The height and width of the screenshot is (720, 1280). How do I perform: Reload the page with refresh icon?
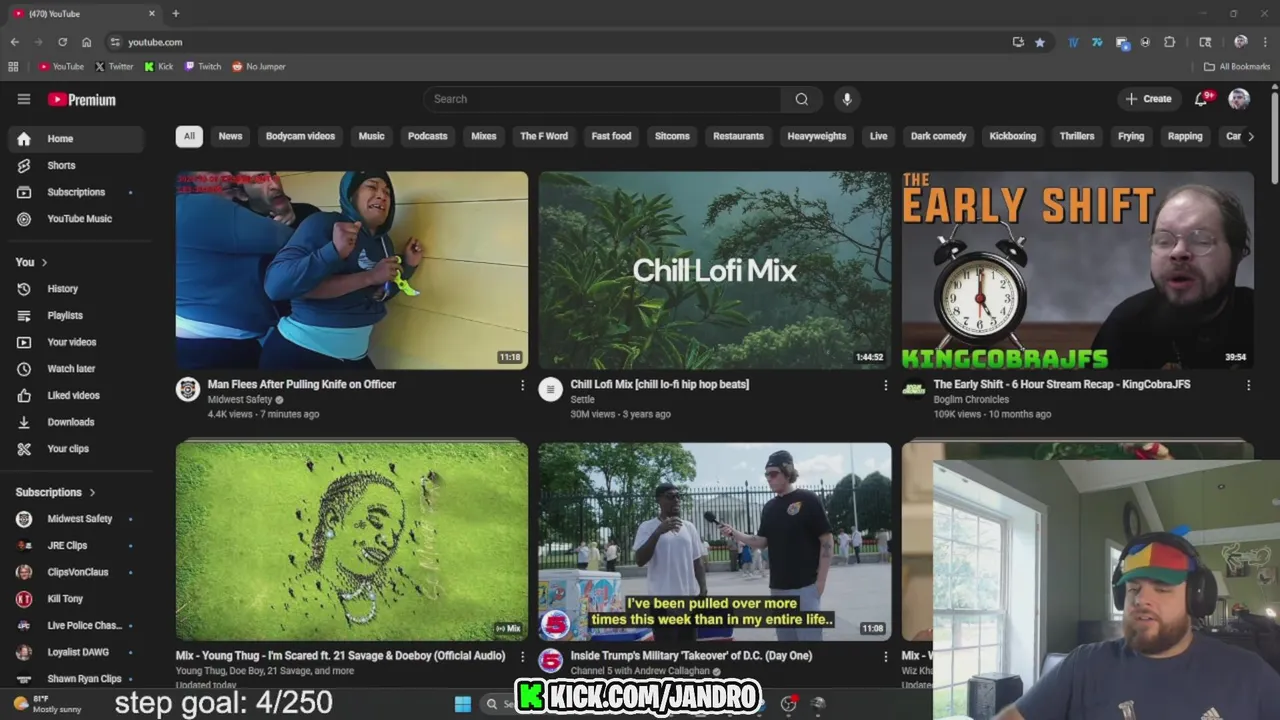pos(62,42)
